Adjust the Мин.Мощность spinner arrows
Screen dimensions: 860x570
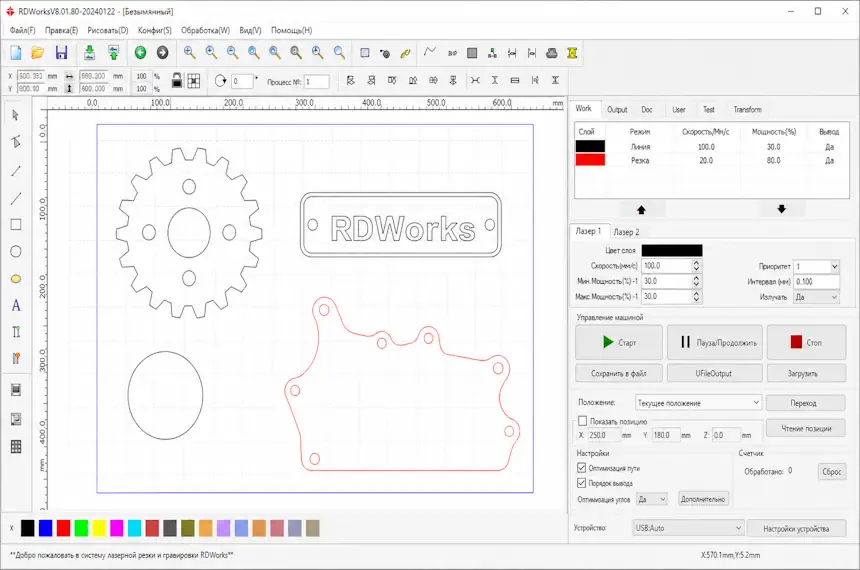point(696,281)
